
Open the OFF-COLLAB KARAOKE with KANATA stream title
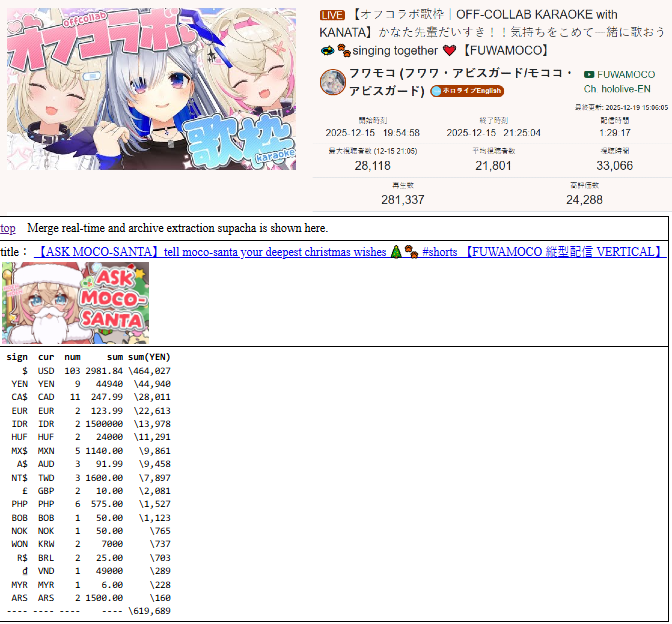coord(492,33)
